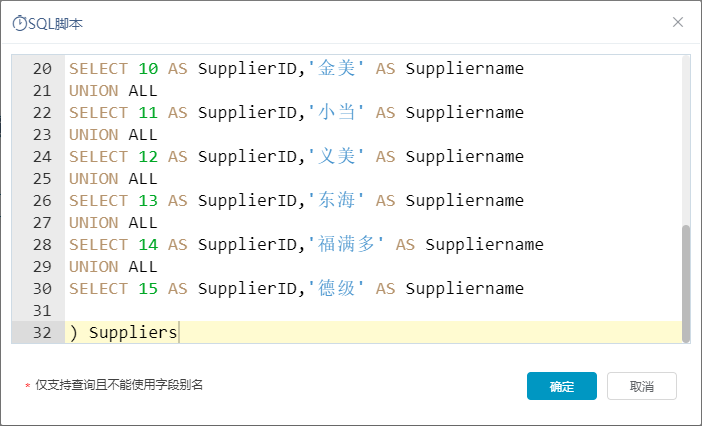Click the '福满多' string on line 28
The width and height of the screenshot is (702, 426).
[x=347, y=244]
